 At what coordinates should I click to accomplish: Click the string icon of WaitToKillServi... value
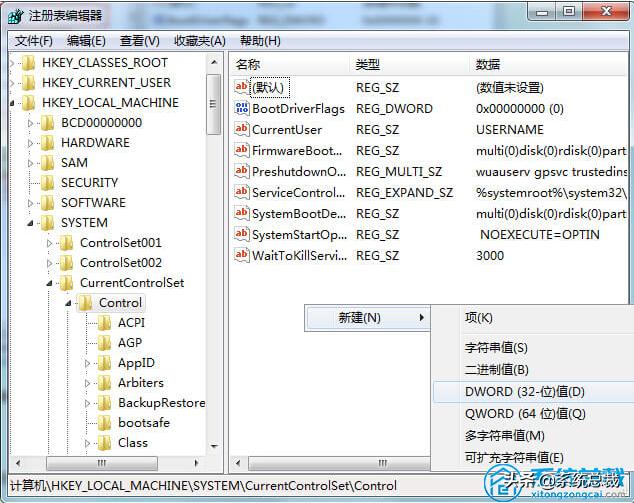click(x=241, y=255)
